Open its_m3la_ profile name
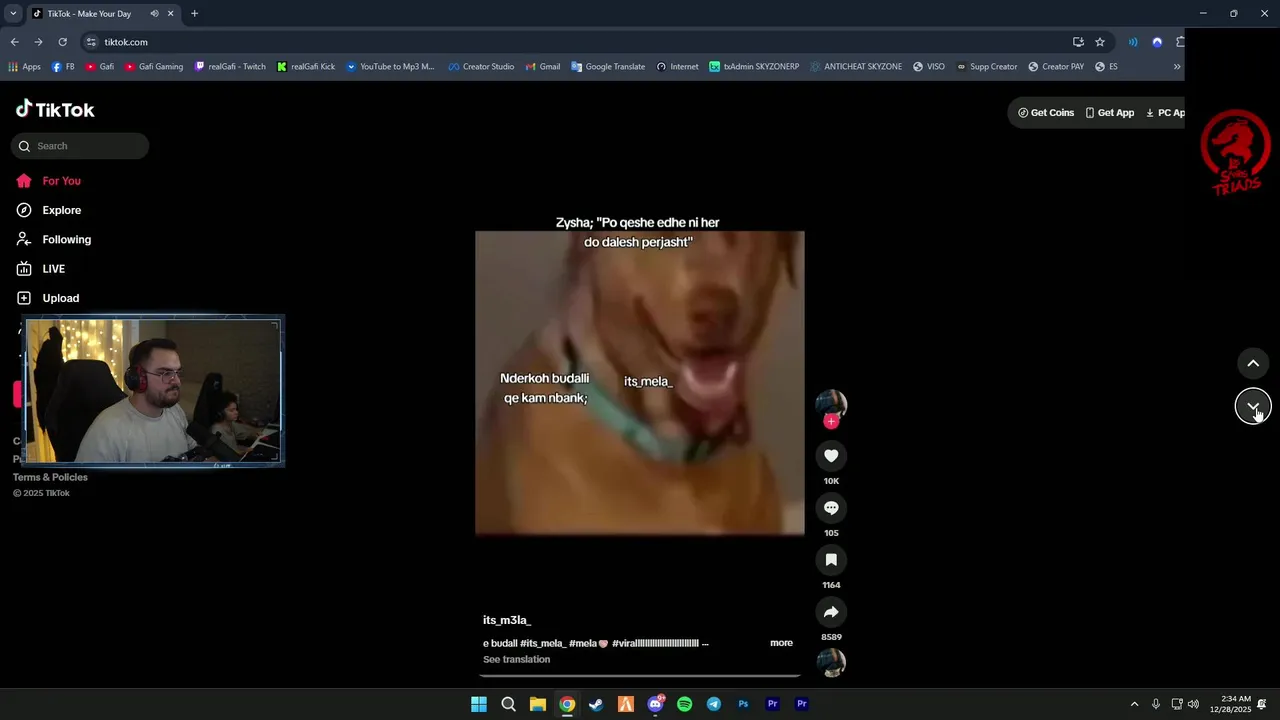 (x=507, y=621)
